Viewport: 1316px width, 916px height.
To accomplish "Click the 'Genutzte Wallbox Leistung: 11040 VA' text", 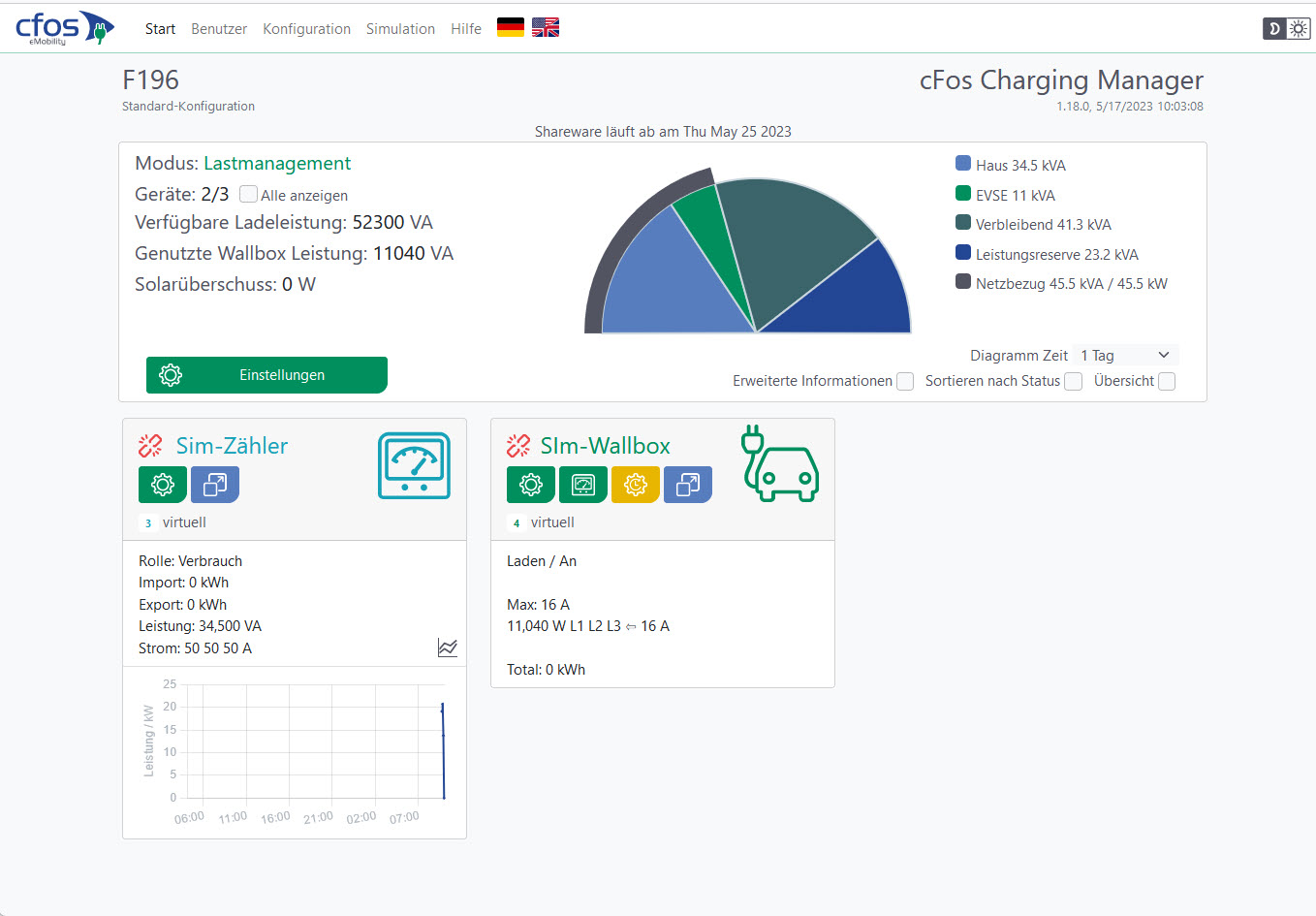I will [x=295, y=254].
